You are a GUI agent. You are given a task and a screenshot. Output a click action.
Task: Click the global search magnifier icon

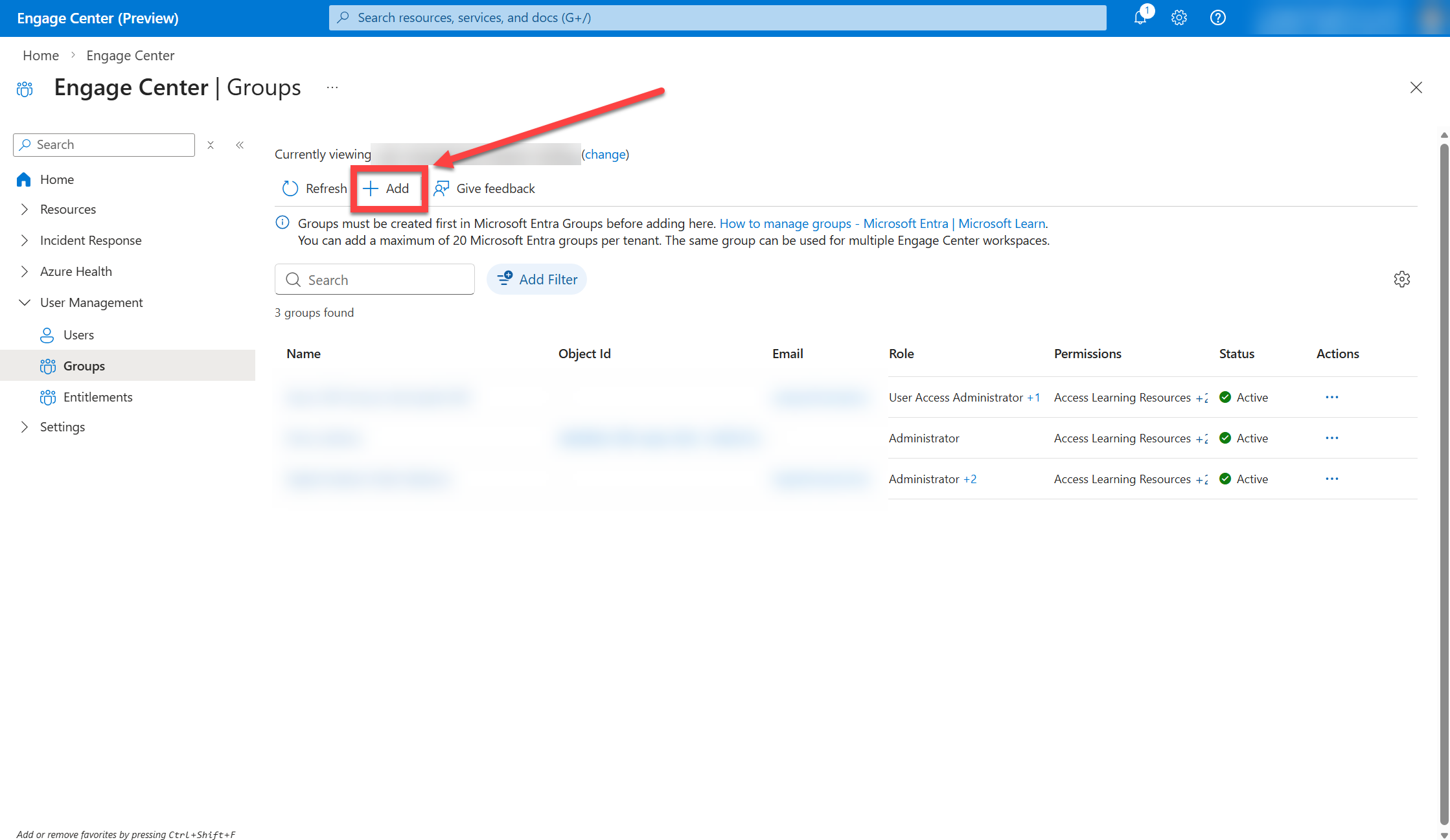[x=343, y=17]
